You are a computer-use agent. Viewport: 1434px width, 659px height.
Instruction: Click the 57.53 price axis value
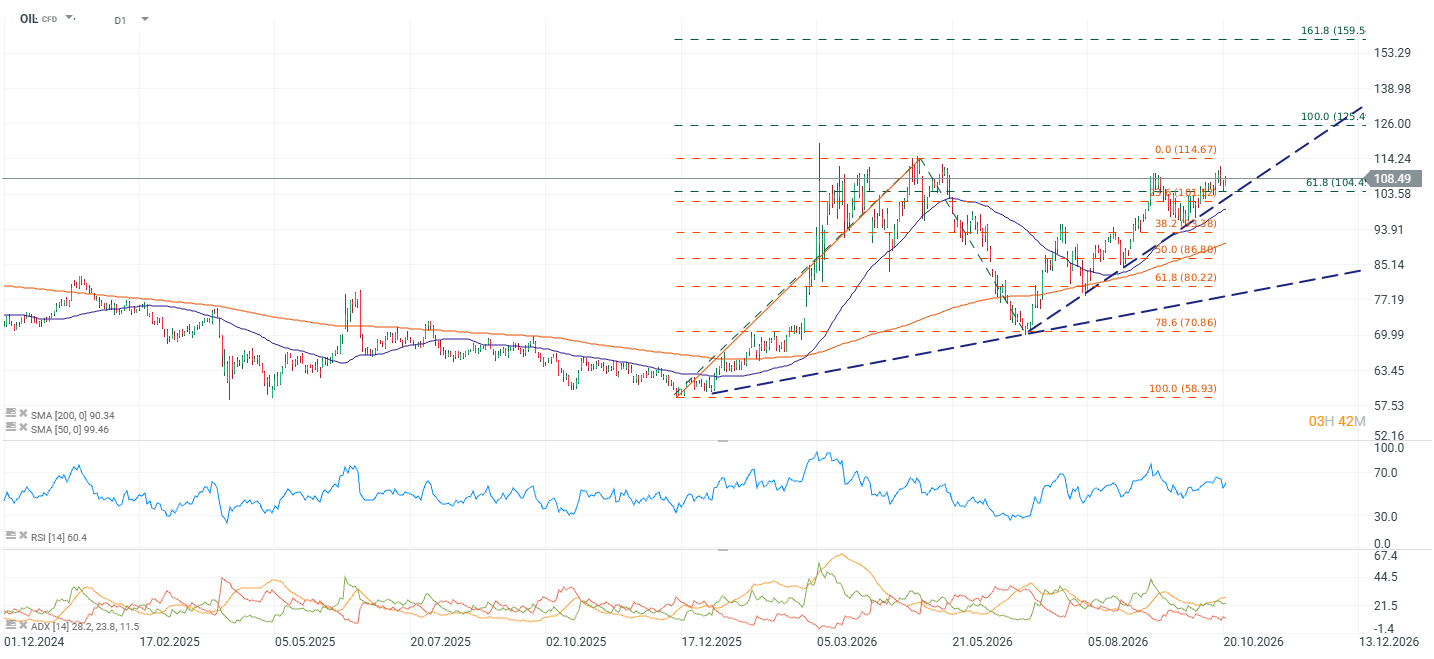[1391, 406]
